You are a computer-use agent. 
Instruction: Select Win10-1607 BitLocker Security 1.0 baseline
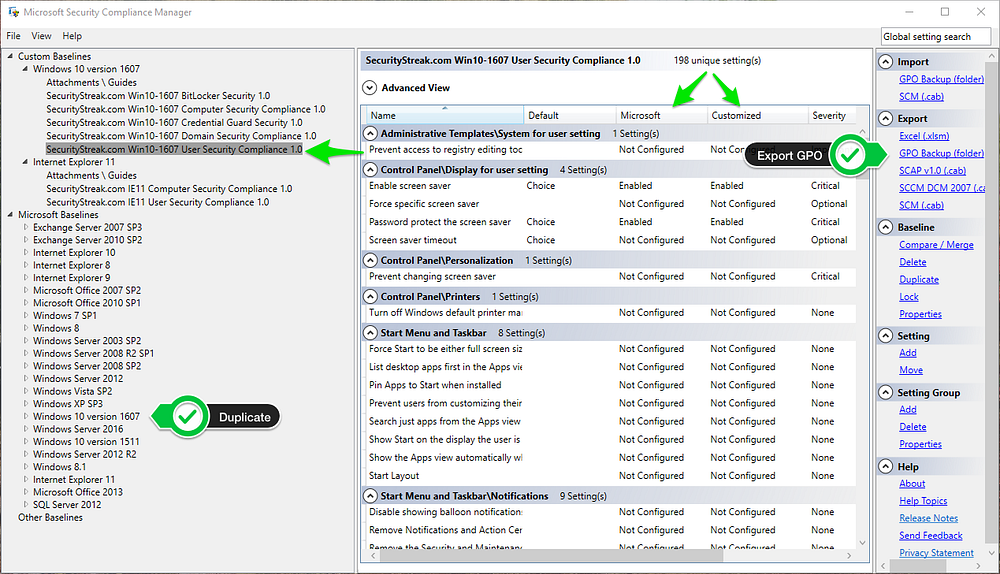(x=158, y=96)
